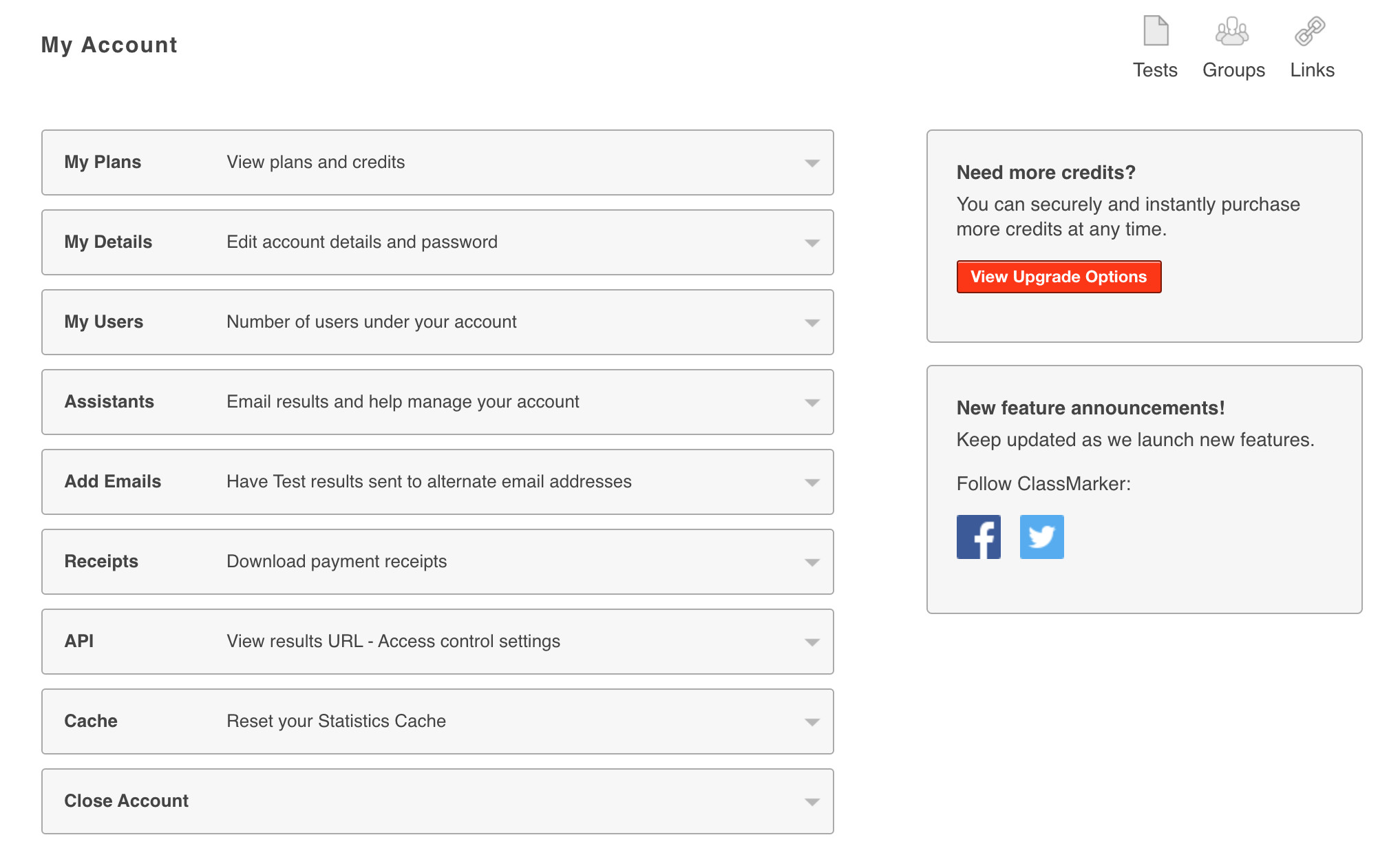Open the Links chain icon
Screen dimensions: 1400x844
[1310, 31]
